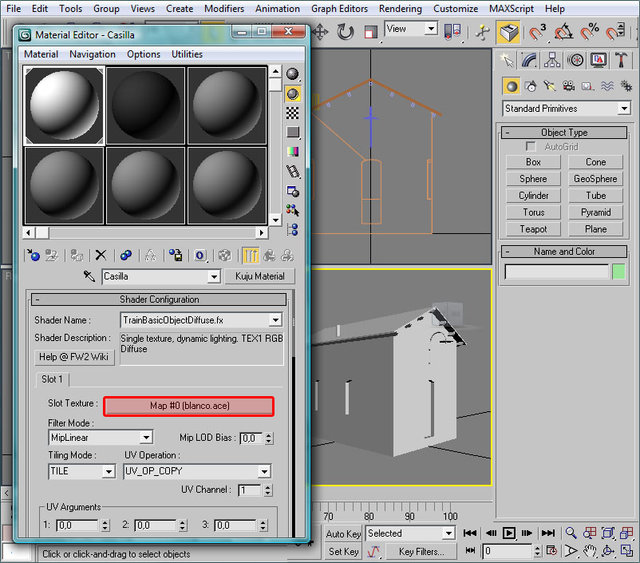Enable the AutoGrid checkbox
The image size is (640, 563).
coord(531,147)
